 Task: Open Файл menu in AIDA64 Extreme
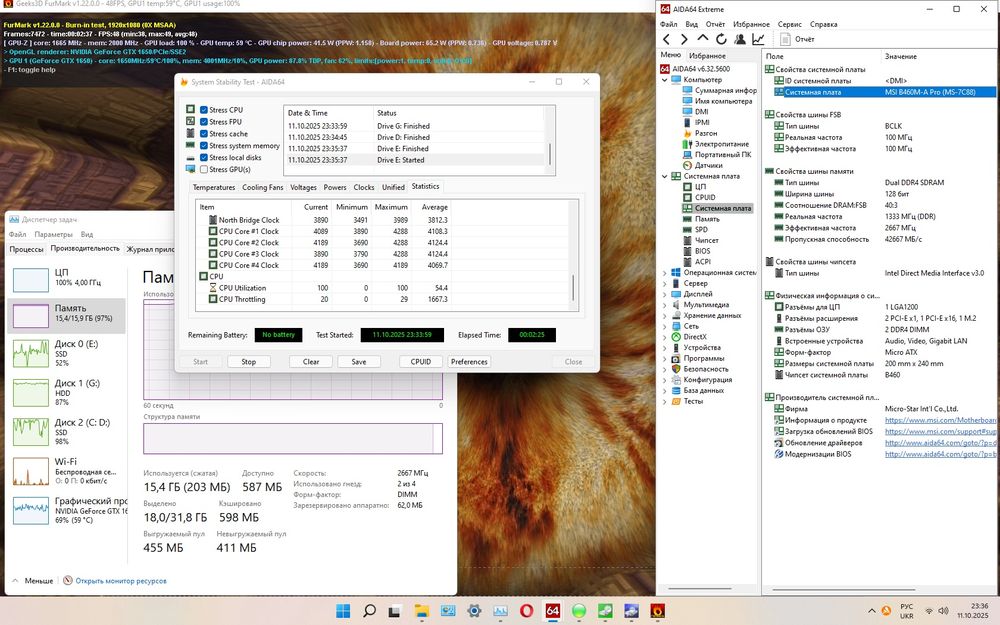tap(668, 24)
